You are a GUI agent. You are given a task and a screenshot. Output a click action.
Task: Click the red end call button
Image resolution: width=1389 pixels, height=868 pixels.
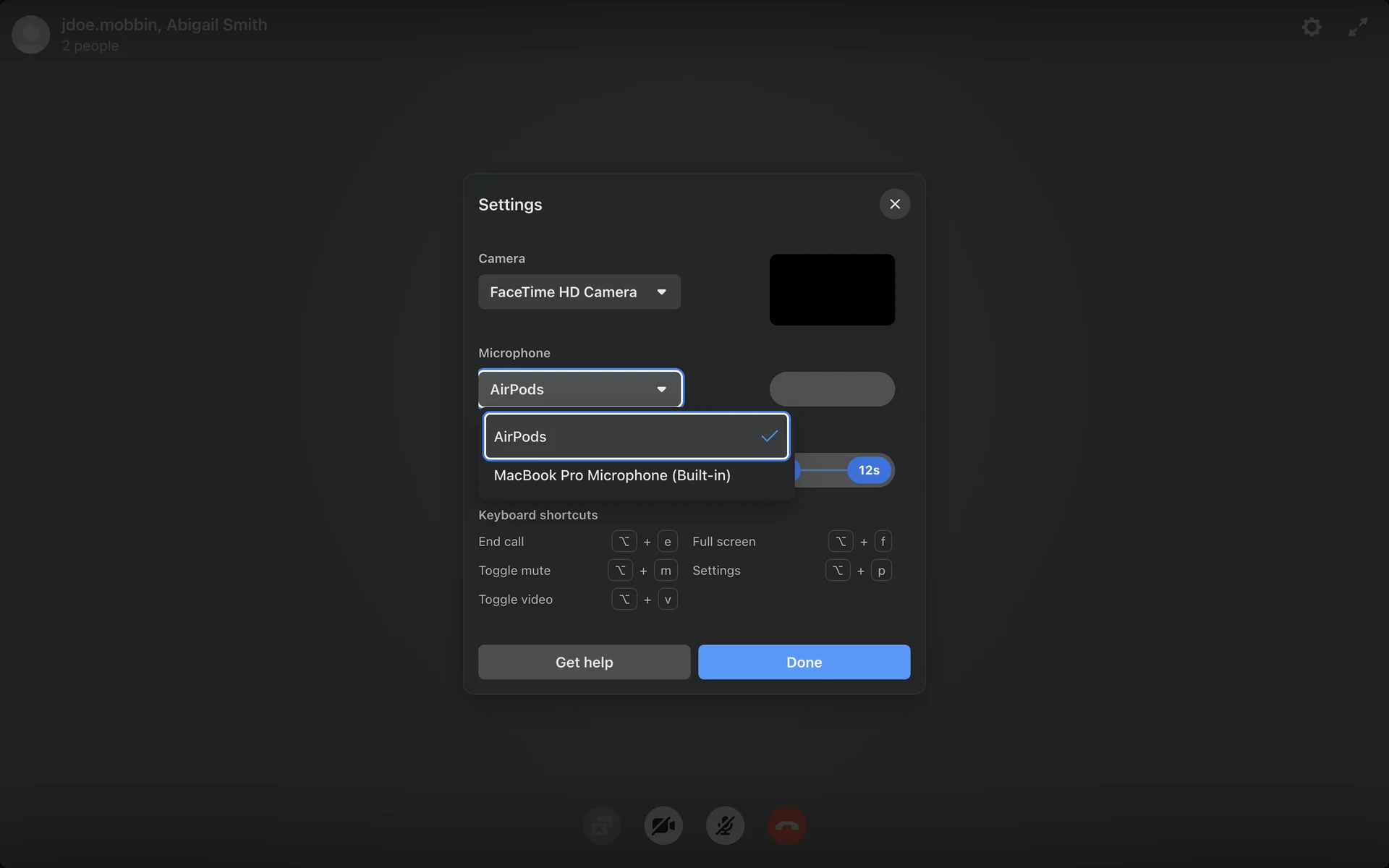(786, 825)
